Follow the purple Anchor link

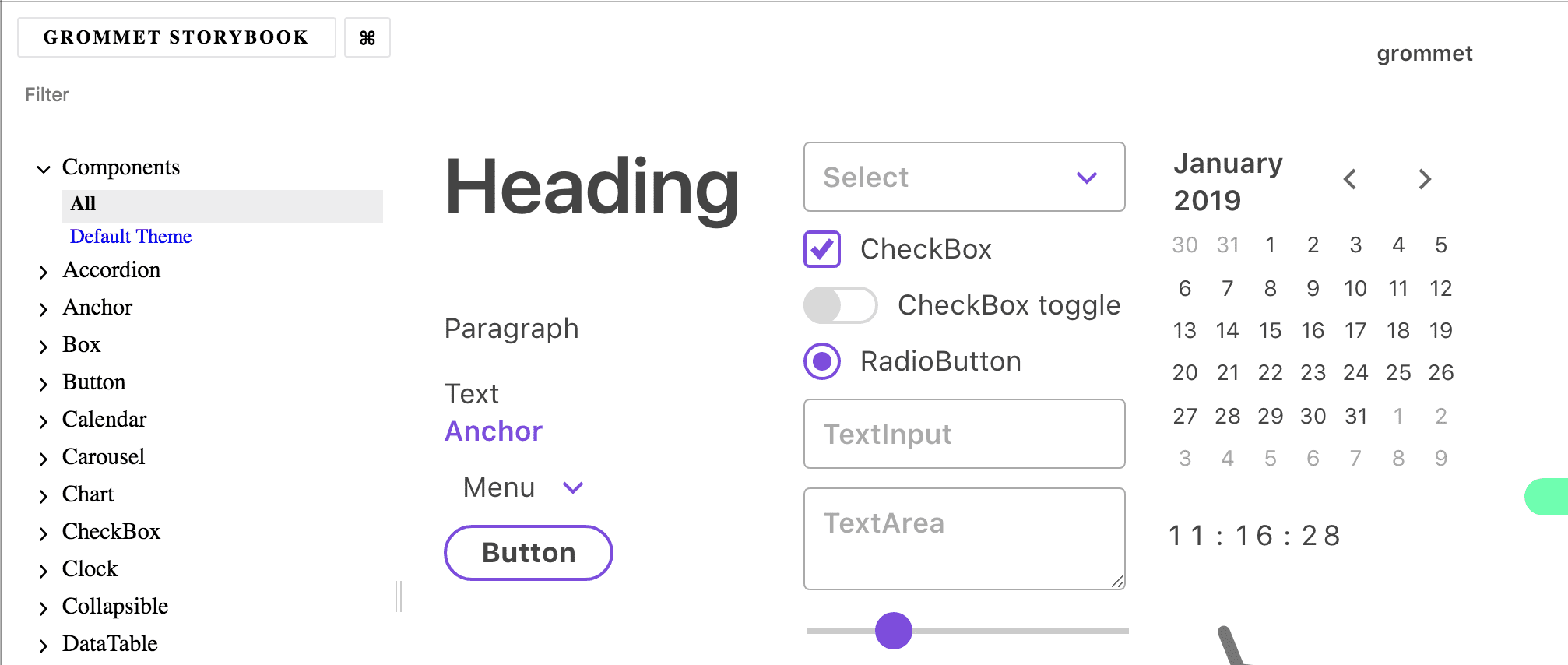[494, 431]
